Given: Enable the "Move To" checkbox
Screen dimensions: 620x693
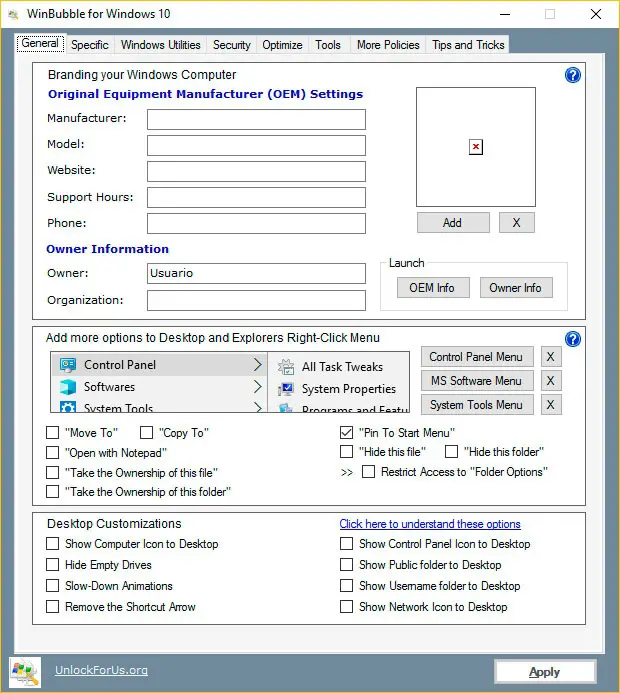Looking at the screenshot, I should tap(53, 432).
